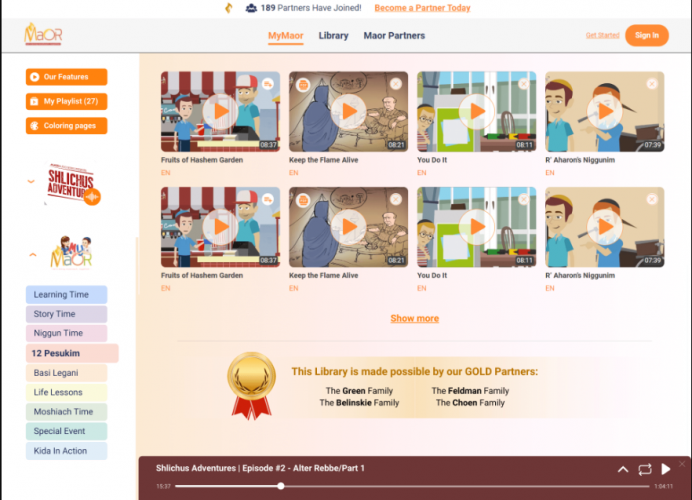Click the bottom-row R' Aharon's Niggunim title
The width and height of the screenshot is (692, 500).
click(580, 275)
